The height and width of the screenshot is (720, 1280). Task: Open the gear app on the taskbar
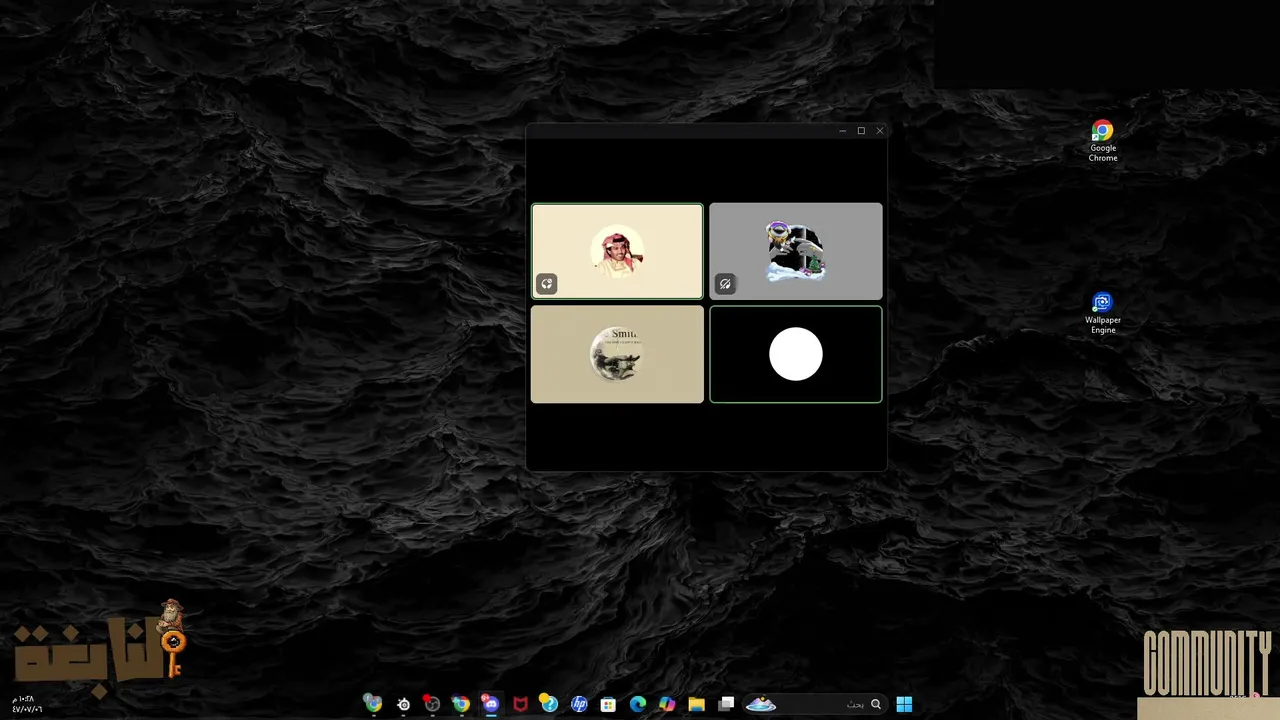coord(403,704)
